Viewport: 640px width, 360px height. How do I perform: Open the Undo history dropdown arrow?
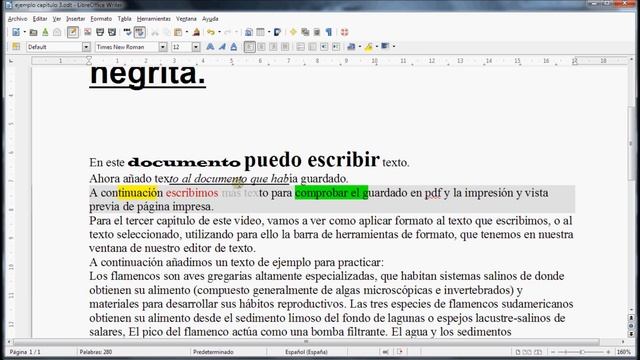[x=219, y=32]
